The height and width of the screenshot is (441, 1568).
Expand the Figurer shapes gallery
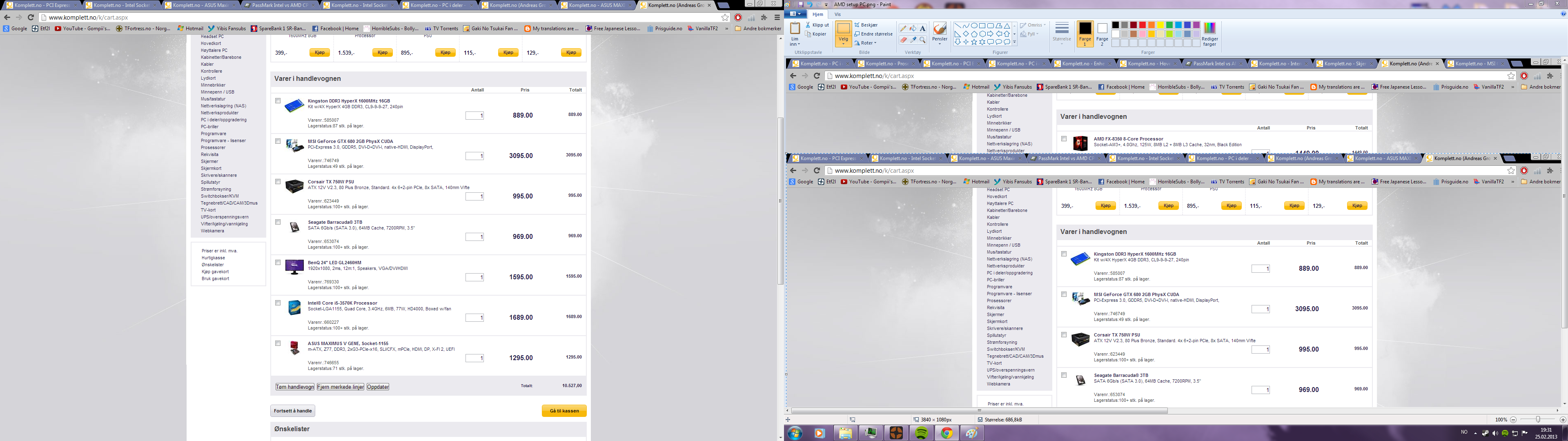[1015, 42]
